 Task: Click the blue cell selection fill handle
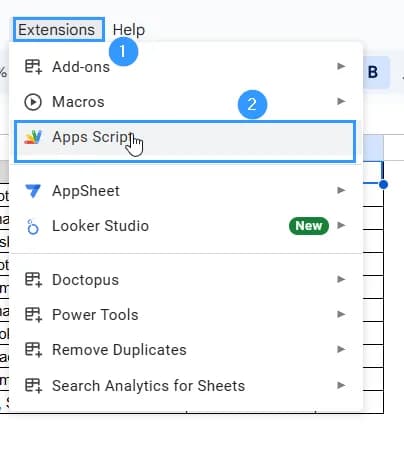click(x=383, y=184)
